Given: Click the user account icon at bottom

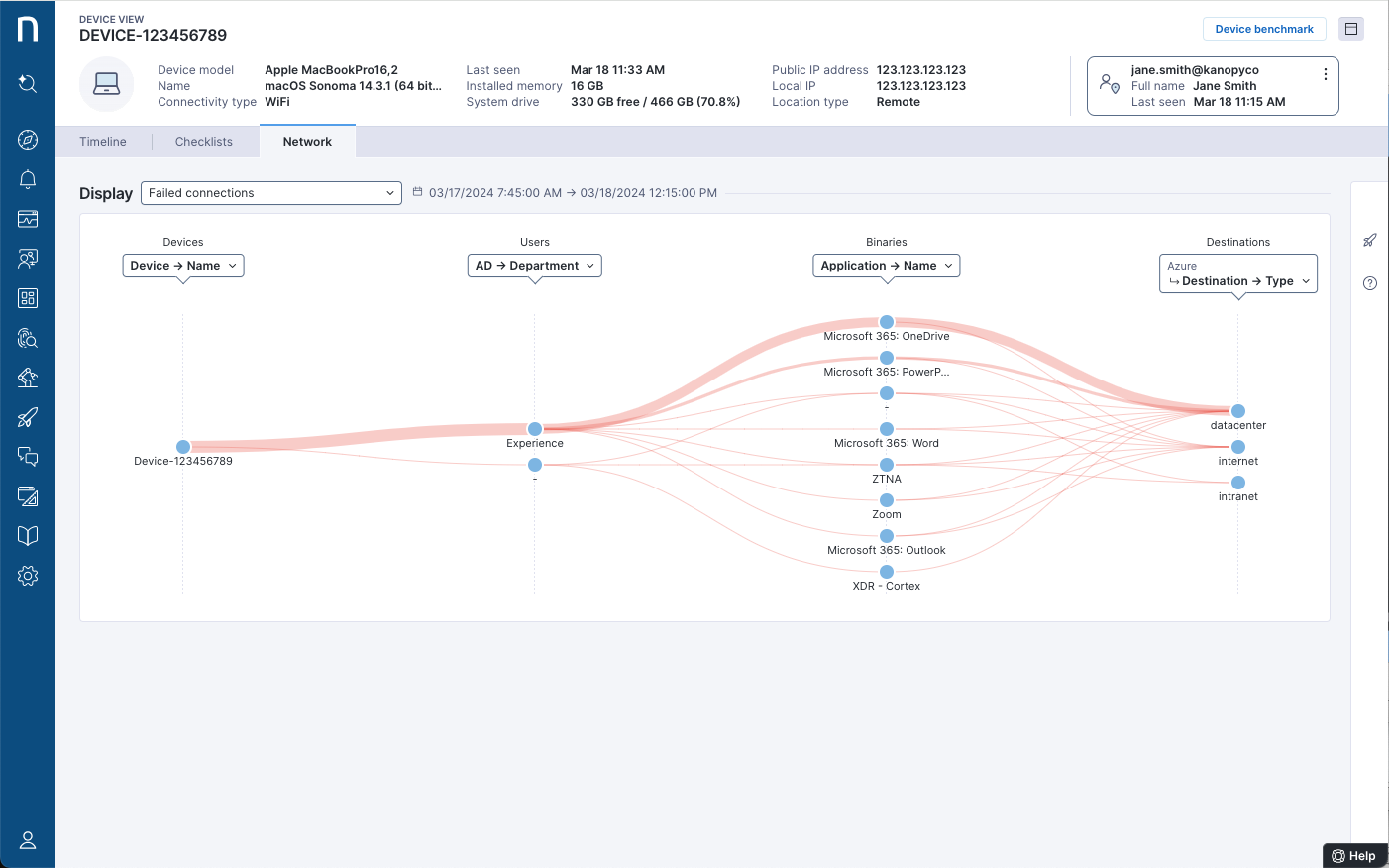Looking at the screenshot, I should [28, 840].
